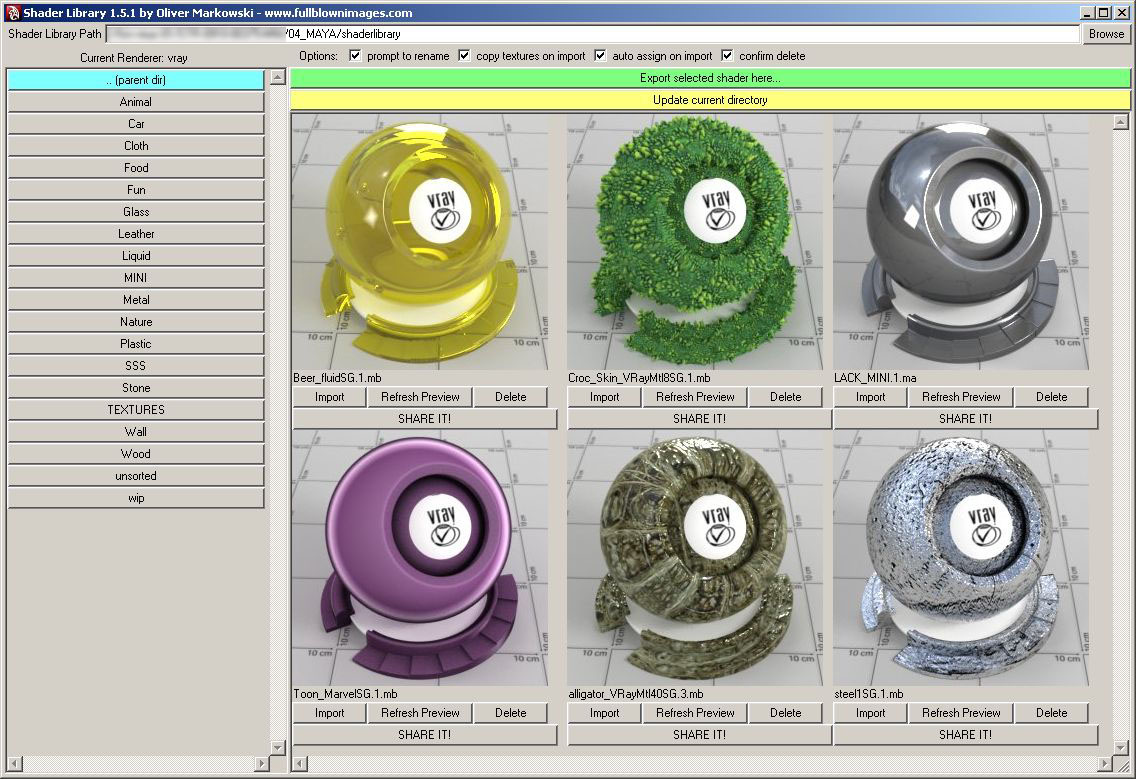Select the Leather category
Image resolution: width=1136 pixels, height=779 pixels.
pos(135,234)
